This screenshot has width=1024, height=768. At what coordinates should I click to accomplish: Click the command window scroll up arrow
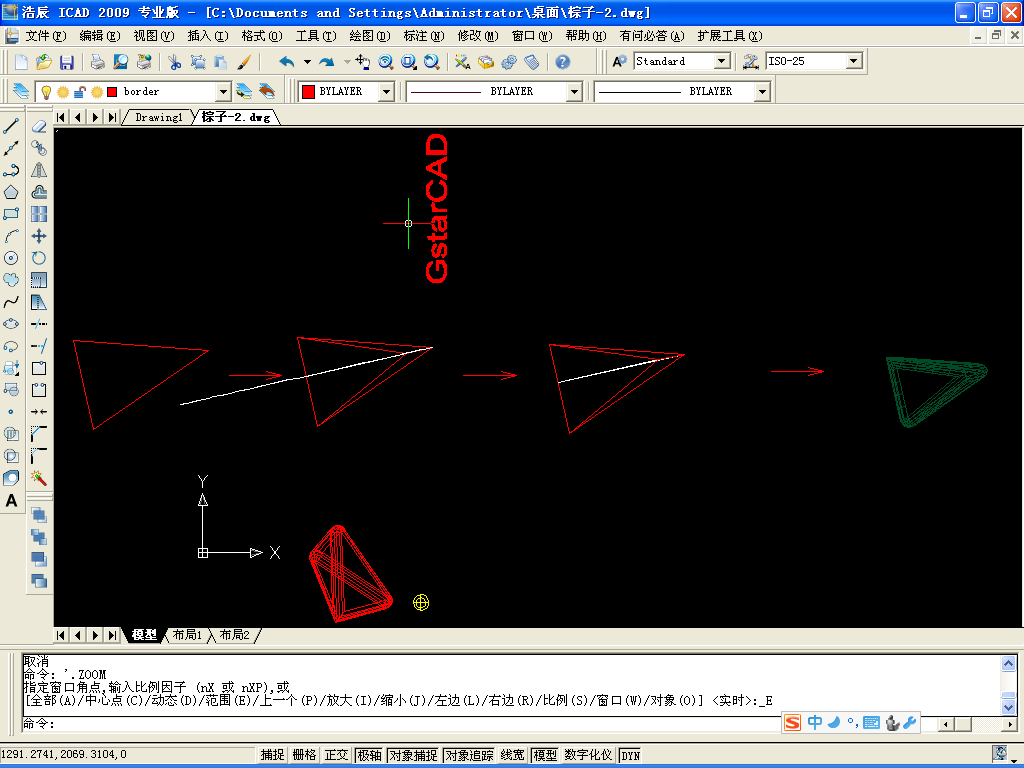1008,664
